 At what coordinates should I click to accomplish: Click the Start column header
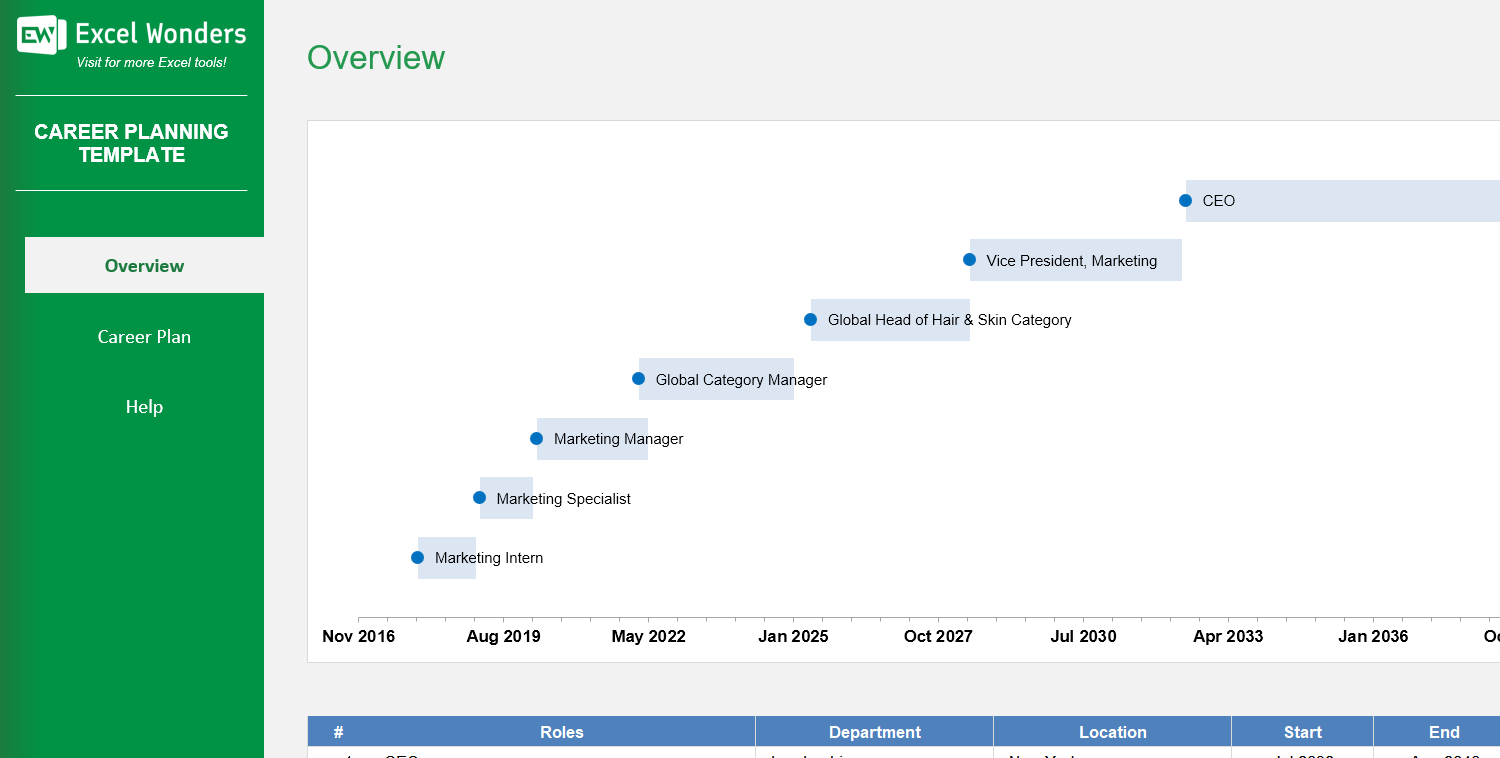[x=1302, y=731]
